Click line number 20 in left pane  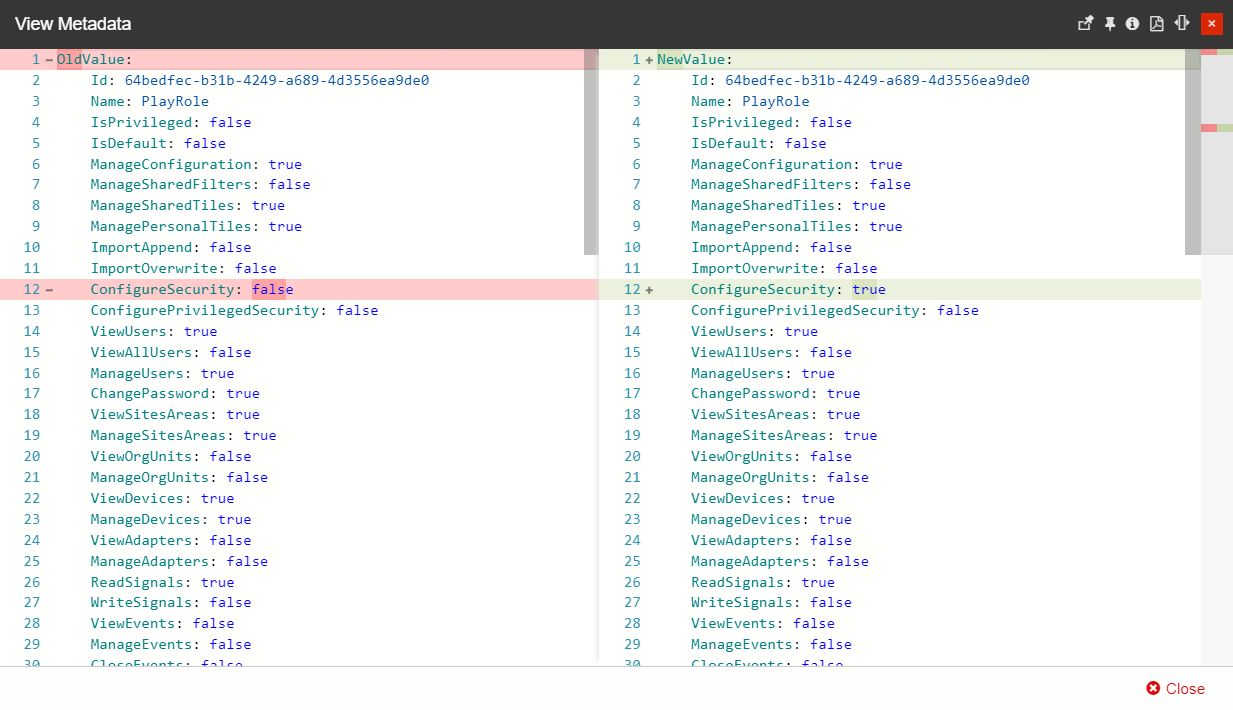point(31,456)
